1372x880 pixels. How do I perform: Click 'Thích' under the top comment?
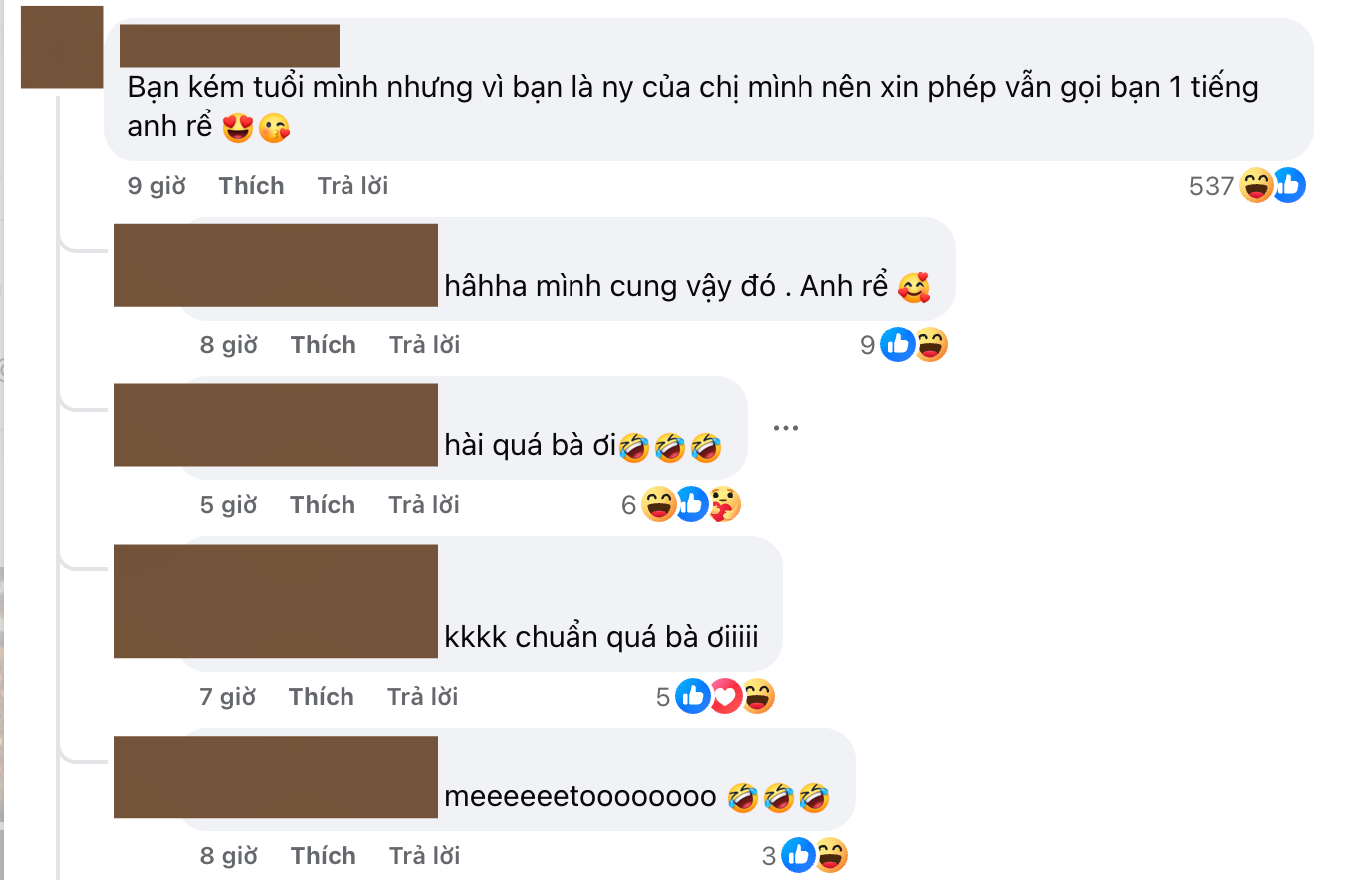pyautogui.click(x=251, y=185)
